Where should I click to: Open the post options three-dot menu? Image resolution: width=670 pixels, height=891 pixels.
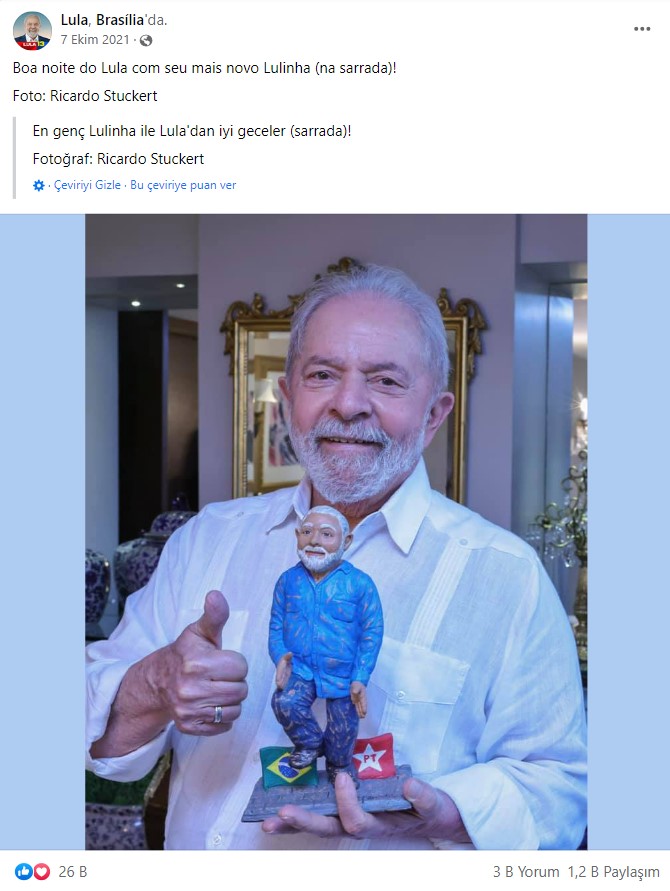642,29
